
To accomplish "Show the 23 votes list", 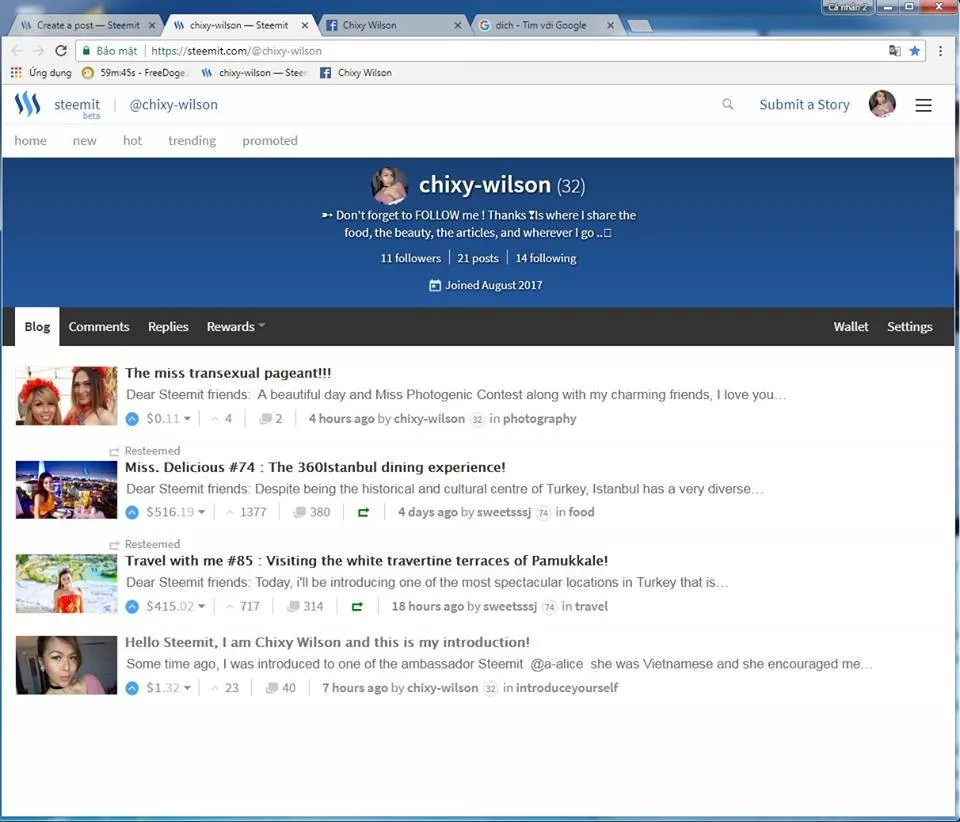I will (x=224, y=688).
